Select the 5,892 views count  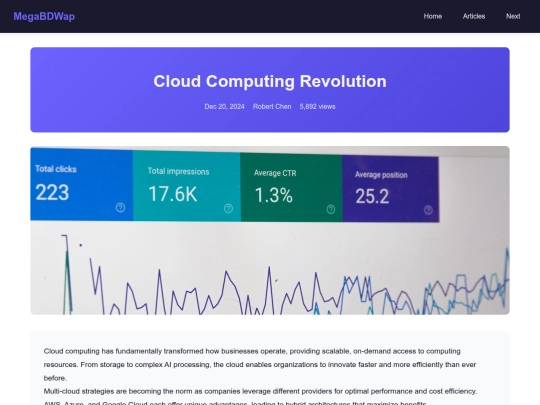(318, 106)
